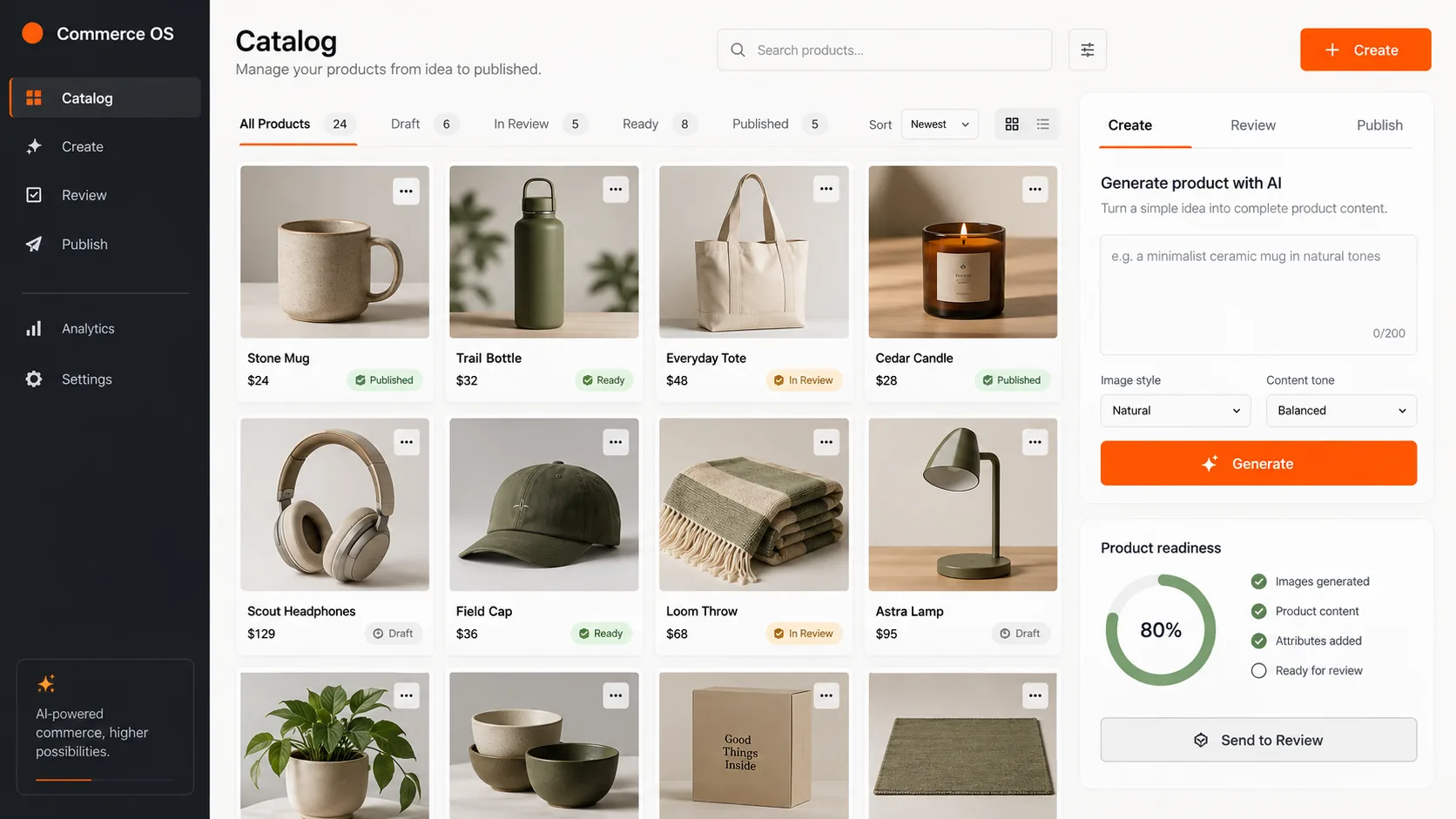Focus the AI product idea text area
The image size is (1456, 819).
pyautogui.click(x=1258, y=294)
